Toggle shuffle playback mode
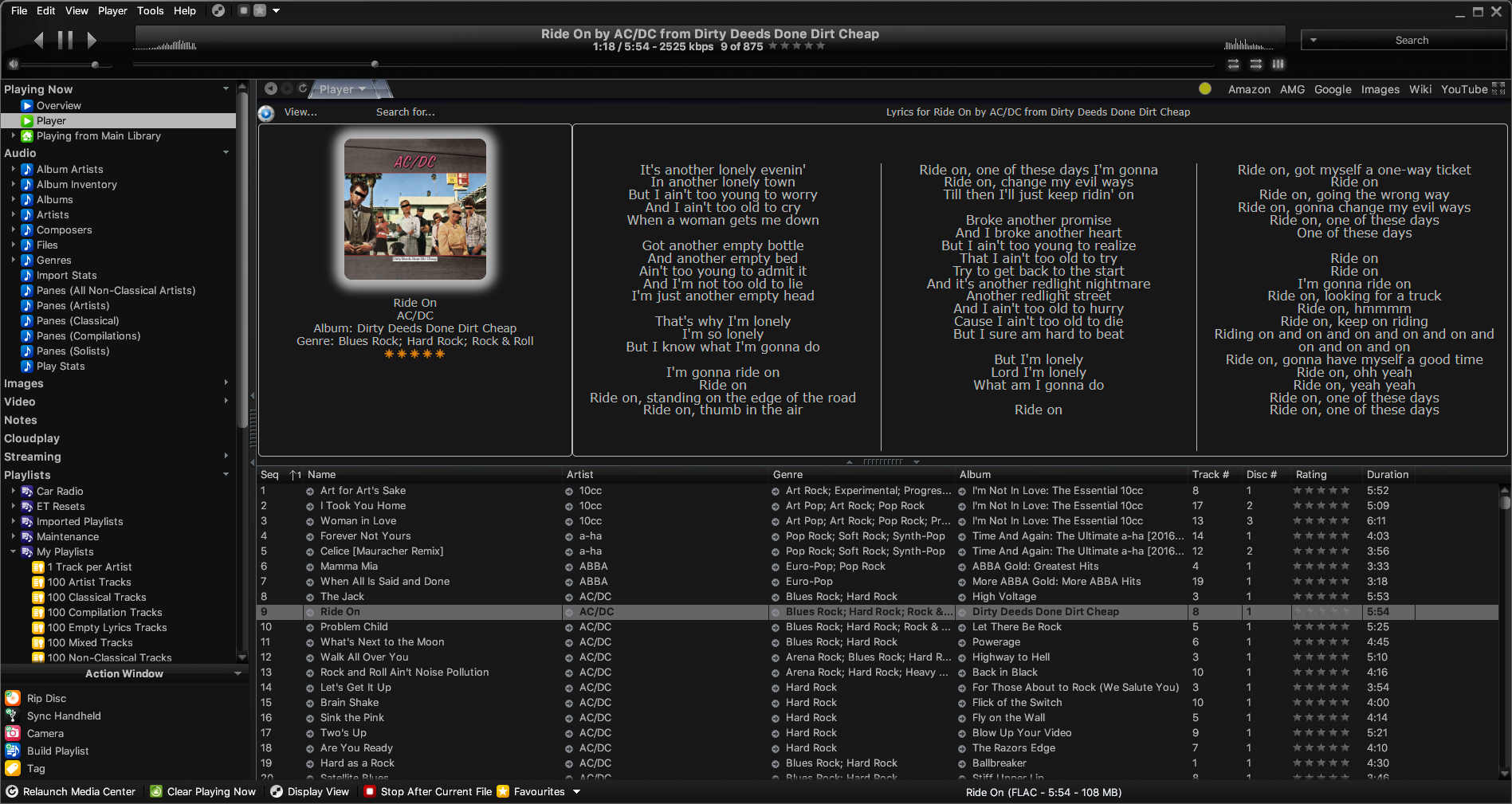 pos(1255,64)
